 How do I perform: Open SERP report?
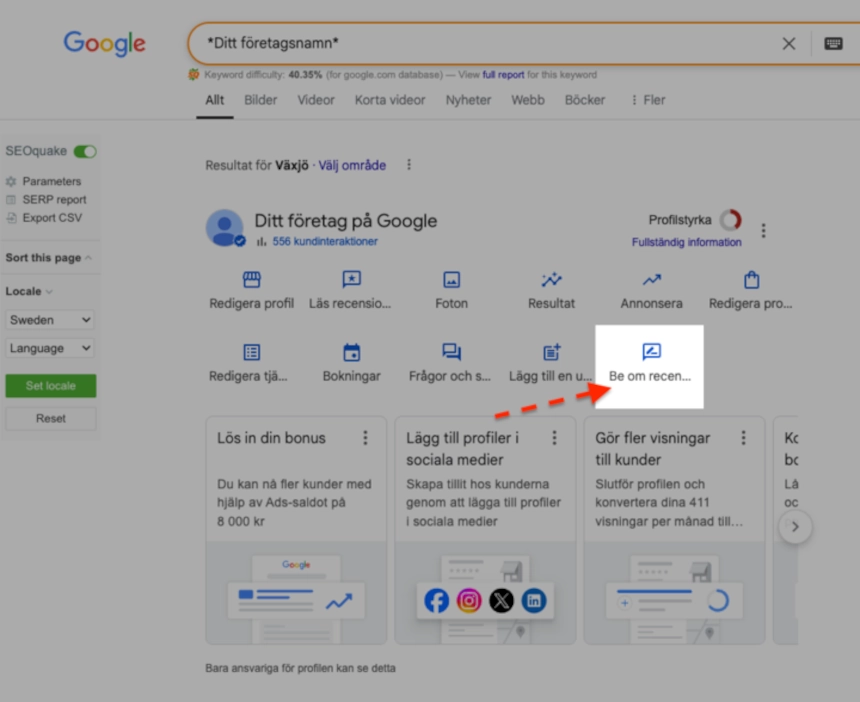tap(54, 200)
